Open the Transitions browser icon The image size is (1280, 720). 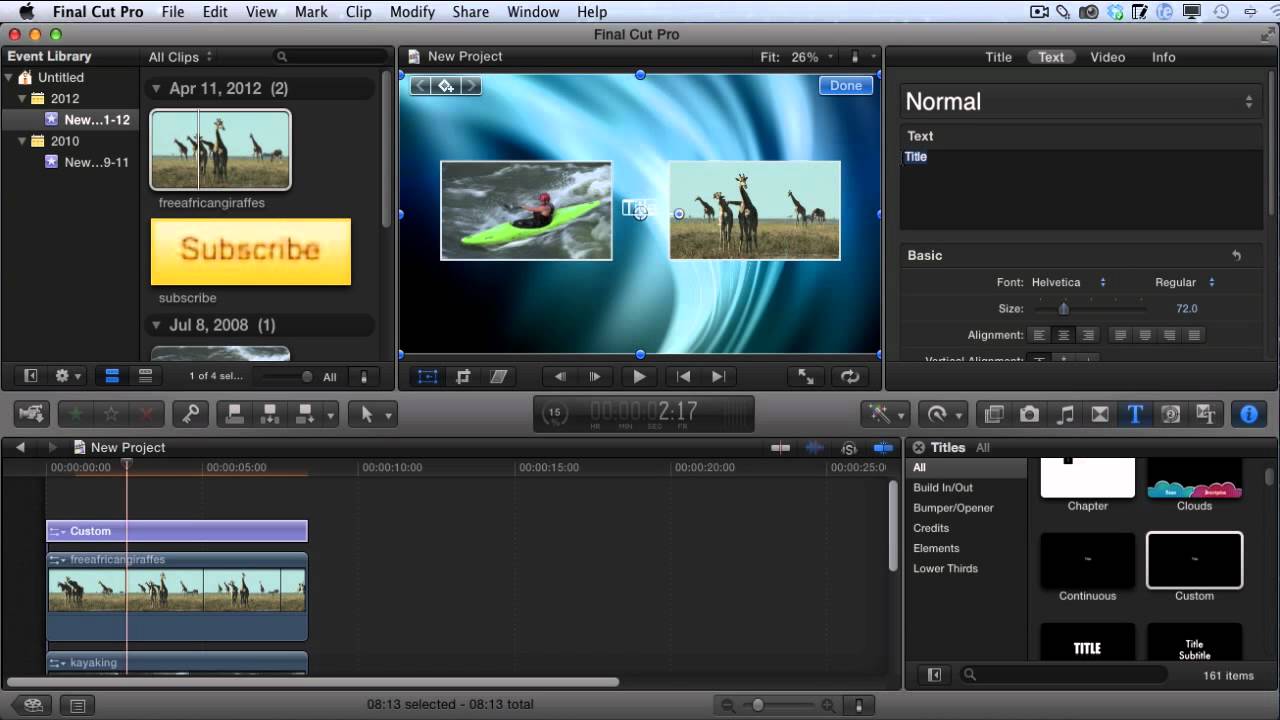tap(1100, 414)
